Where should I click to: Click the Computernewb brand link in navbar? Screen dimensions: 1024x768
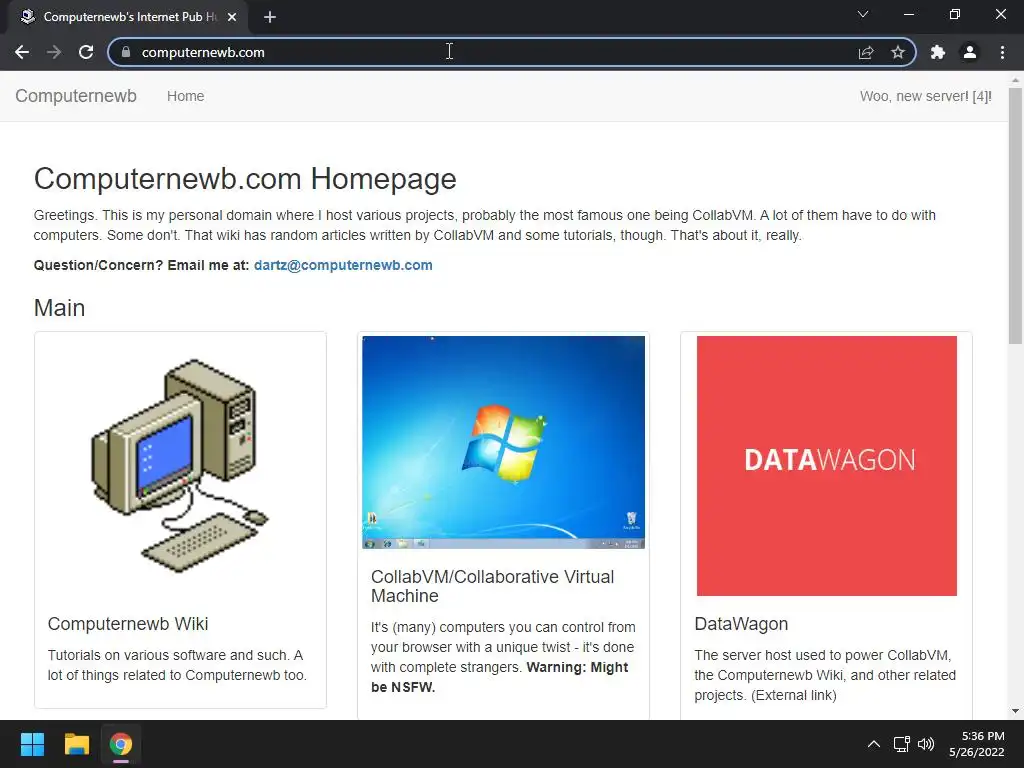[x=76, y=96]
